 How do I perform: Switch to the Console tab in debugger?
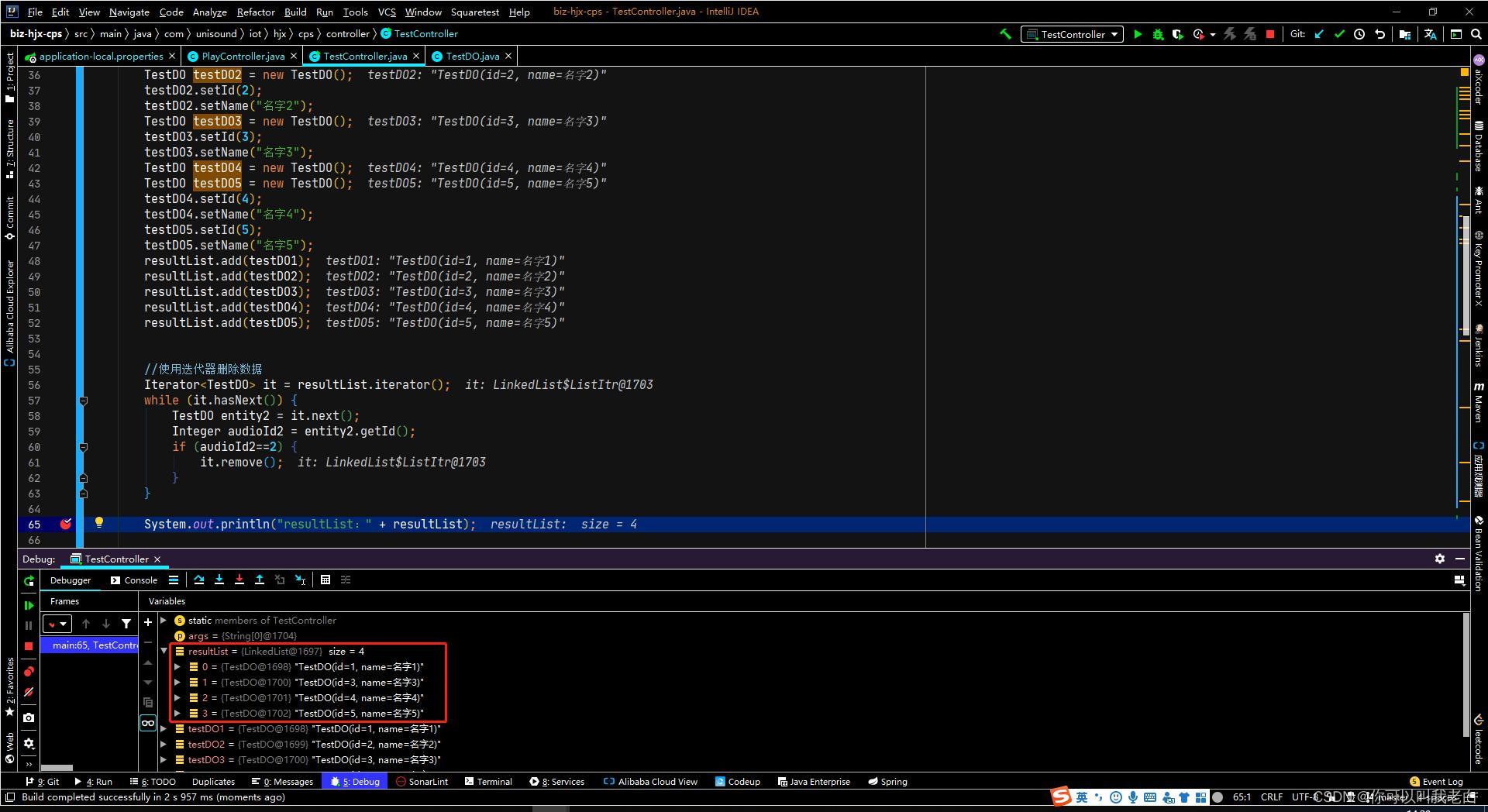(133, 580)
